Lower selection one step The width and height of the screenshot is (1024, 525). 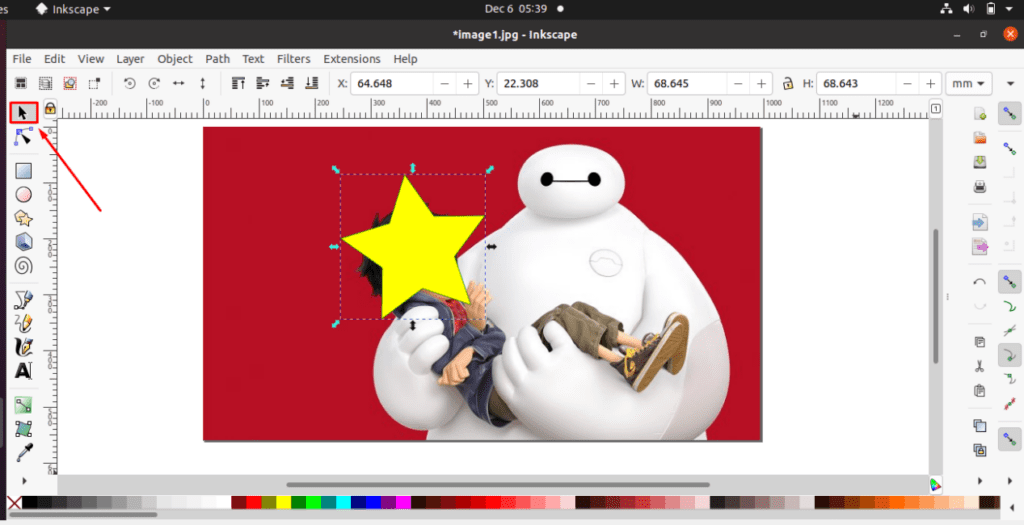(287, 84)
